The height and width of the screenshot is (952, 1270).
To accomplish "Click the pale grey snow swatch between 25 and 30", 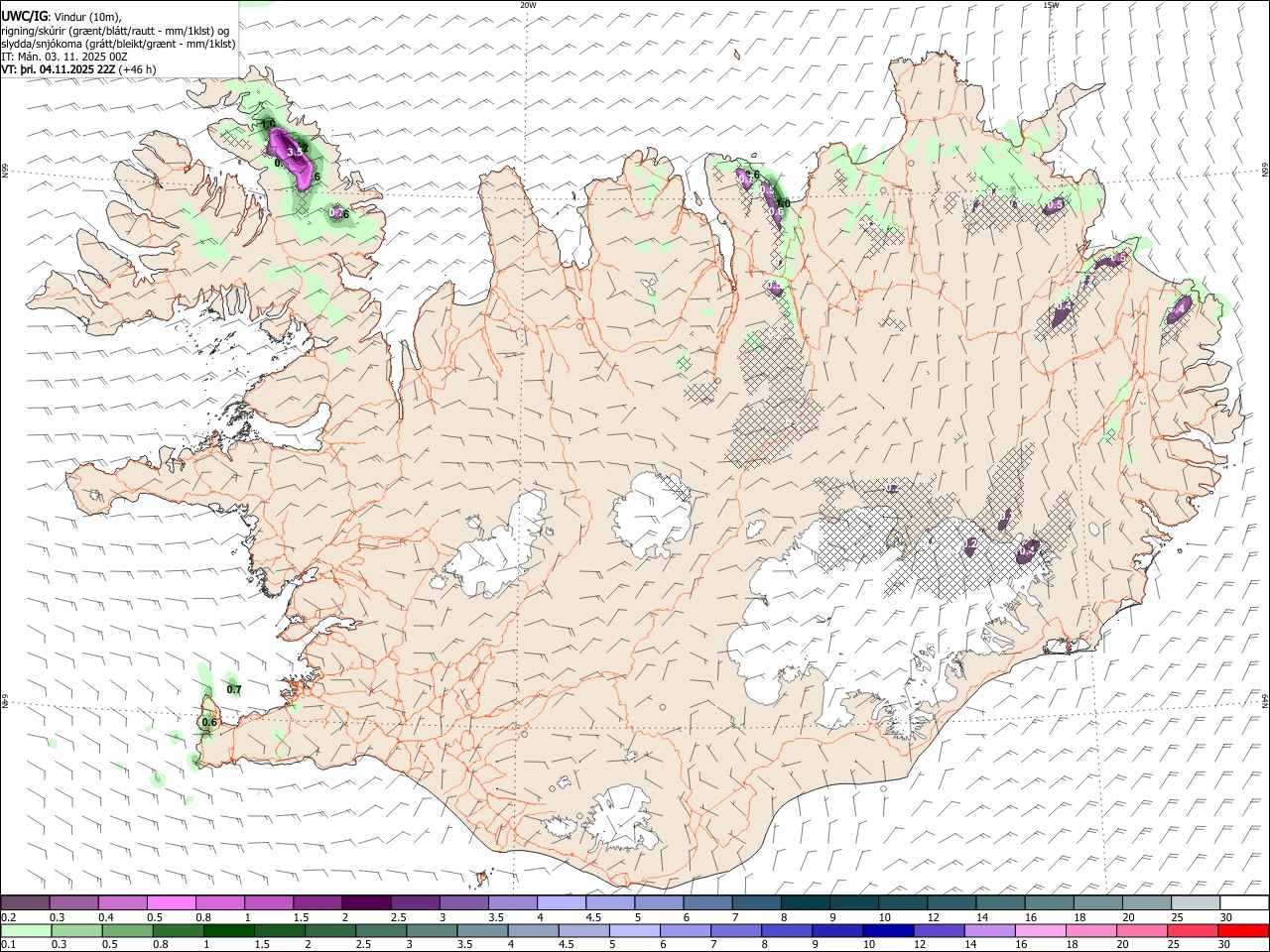I will point(1195,902).
